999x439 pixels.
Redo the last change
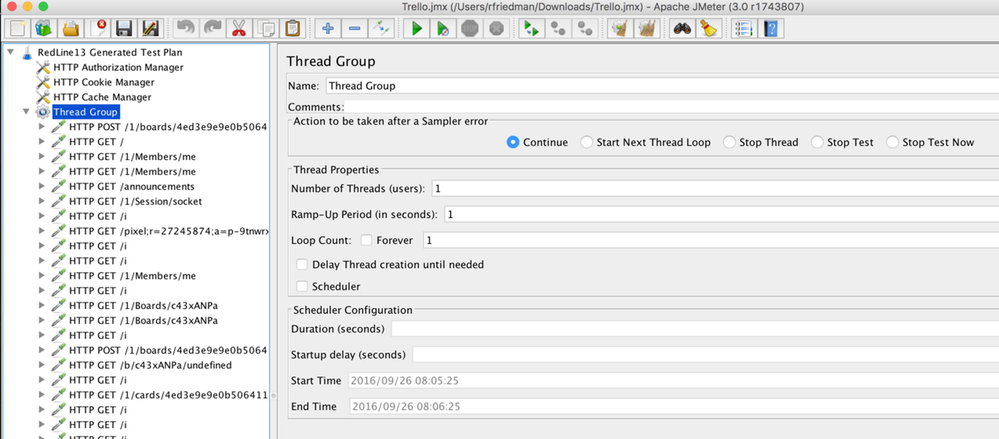coord(212,29)
